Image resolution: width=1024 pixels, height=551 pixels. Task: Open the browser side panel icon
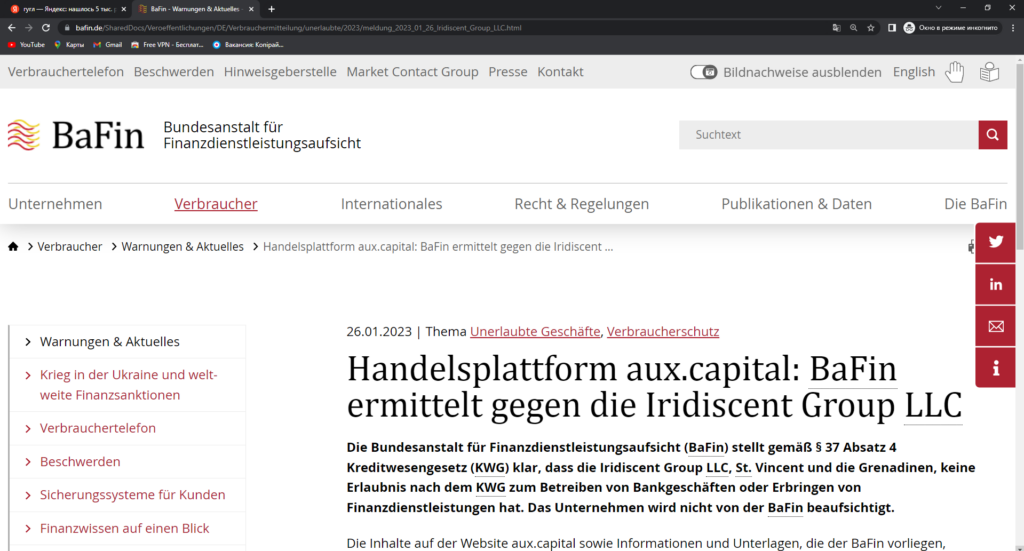891,27
